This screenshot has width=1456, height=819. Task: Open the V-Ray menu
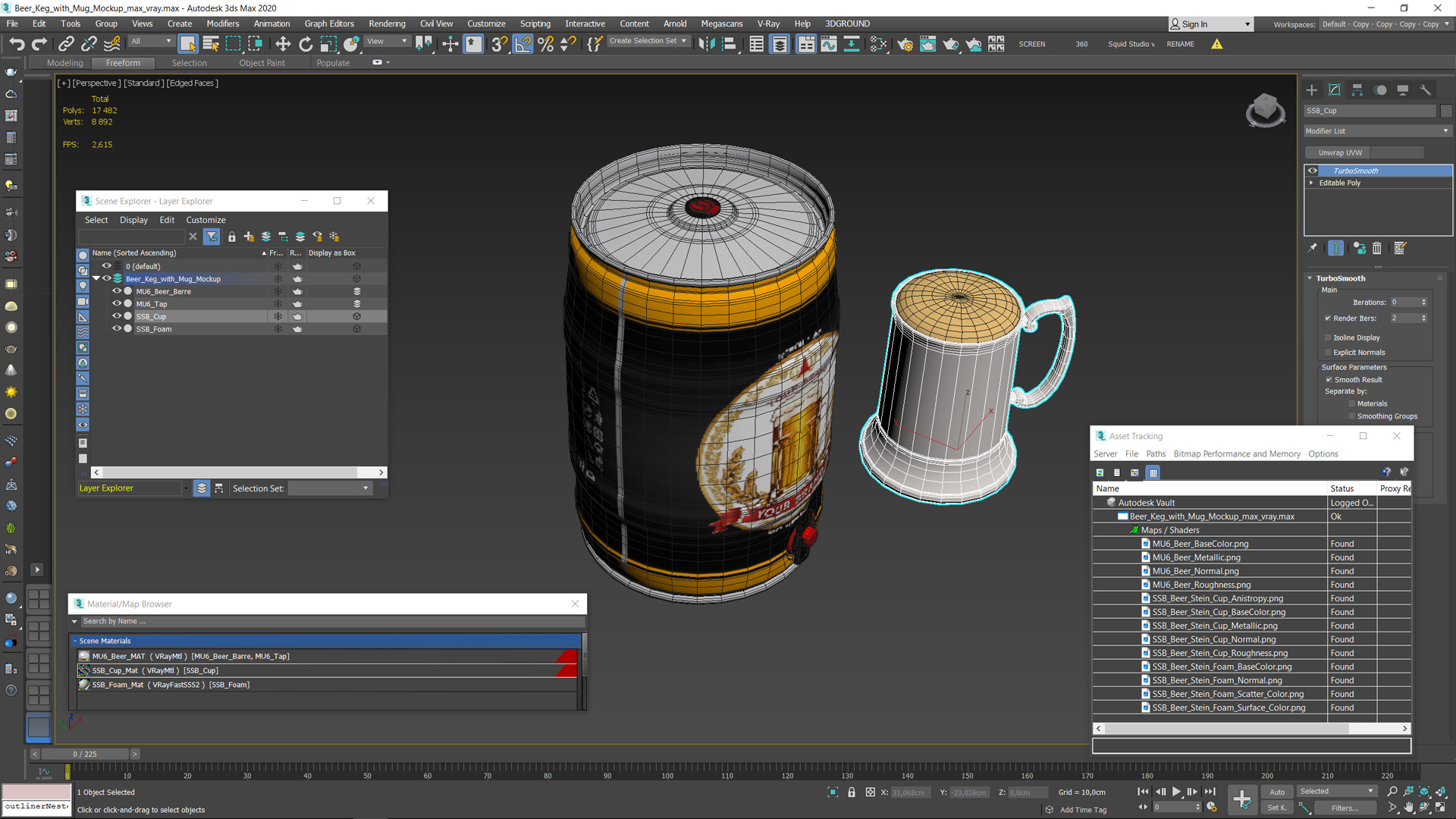(768, 24)
